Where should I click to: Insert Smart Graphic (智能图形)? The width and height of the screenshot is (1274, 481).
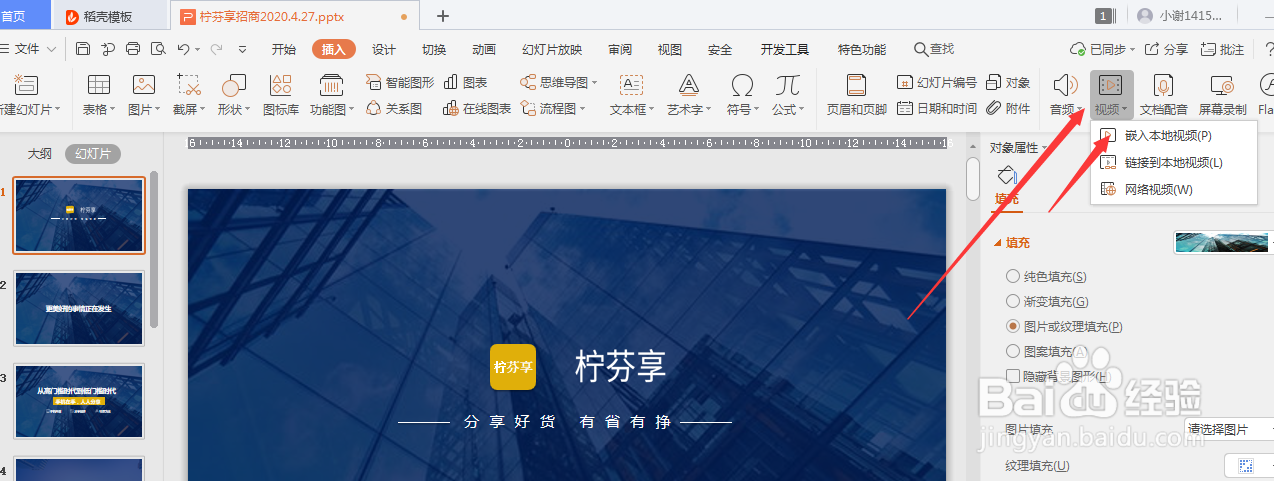pos(400,82)
